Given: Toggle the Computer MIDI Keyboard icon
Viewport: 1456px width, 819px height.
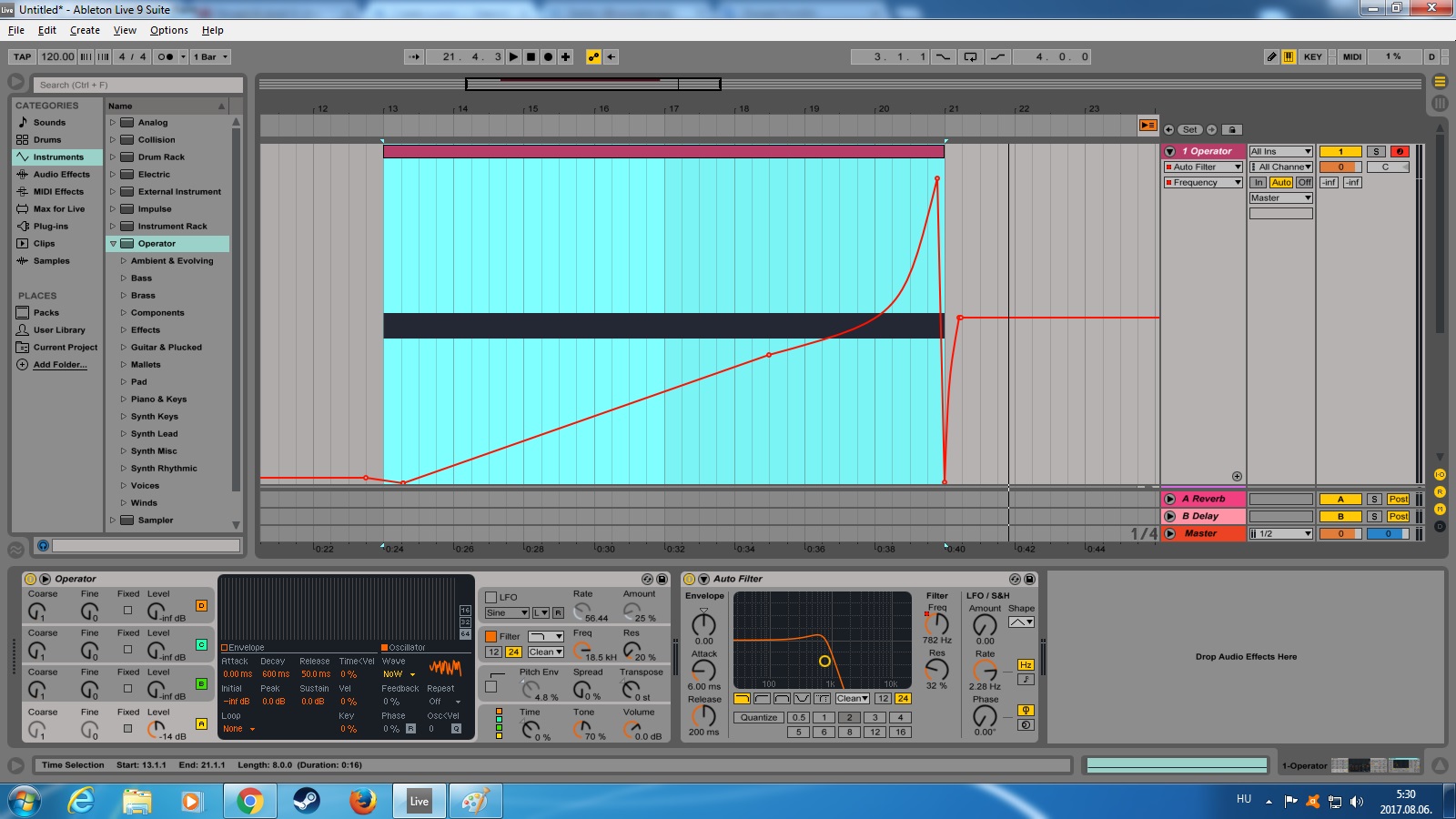Looking at the screenshot, I should [x=1289, y=56].
